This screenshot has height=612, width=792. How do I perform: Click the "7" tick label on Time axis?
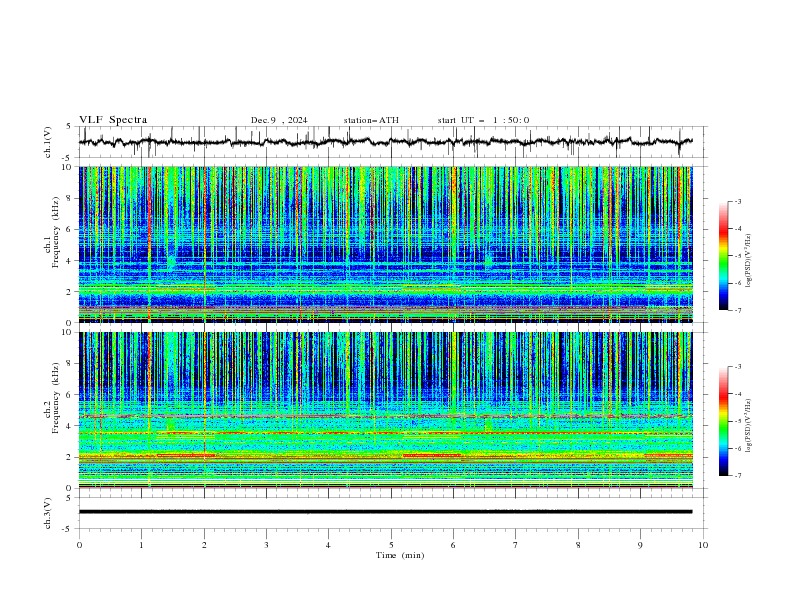pos(516,545)
